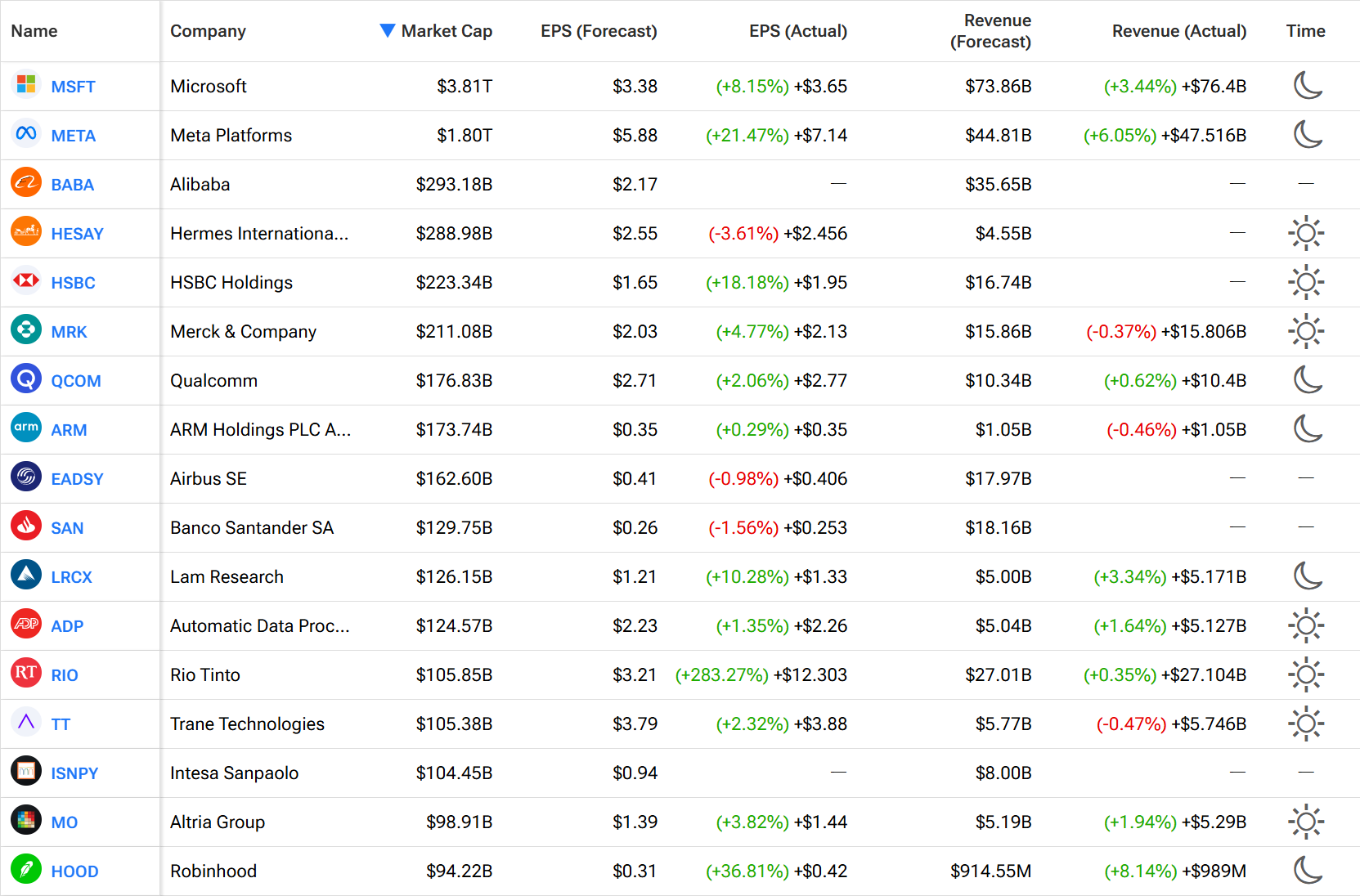Viewport: 1360px width, 896px height.
Task: Select Rio Tinto EPS actual +$12.303 value
Action: (x=810, y=674)
